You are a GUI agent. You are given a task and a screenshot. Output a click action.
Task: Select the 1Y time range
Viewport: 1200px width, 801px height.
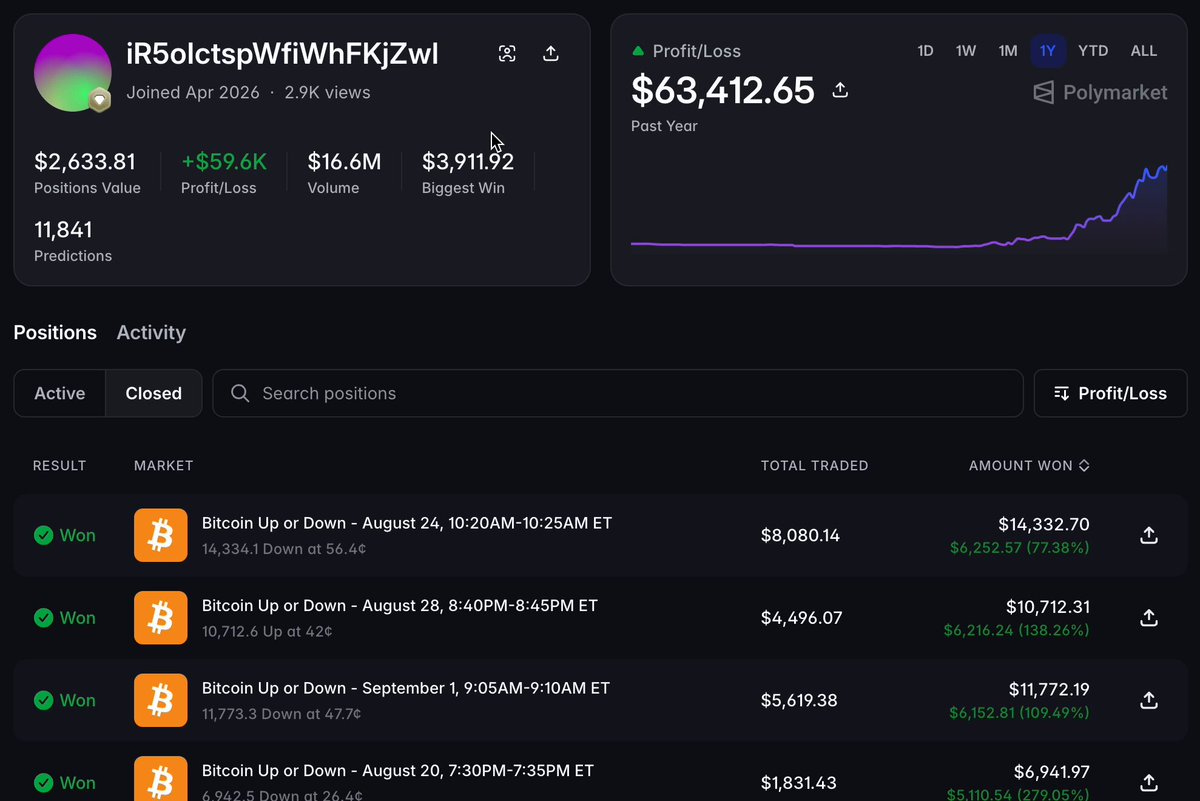(x=1048, y=51)
